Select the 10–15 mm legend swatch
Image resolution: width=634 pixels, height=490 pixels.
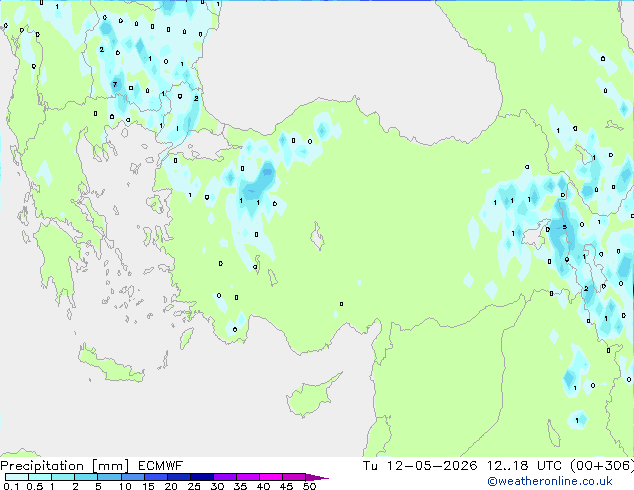[132, 477]
